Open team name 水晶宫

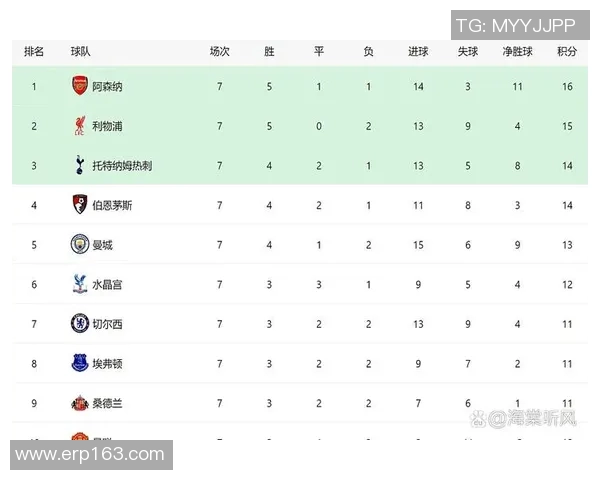(107, 285)
